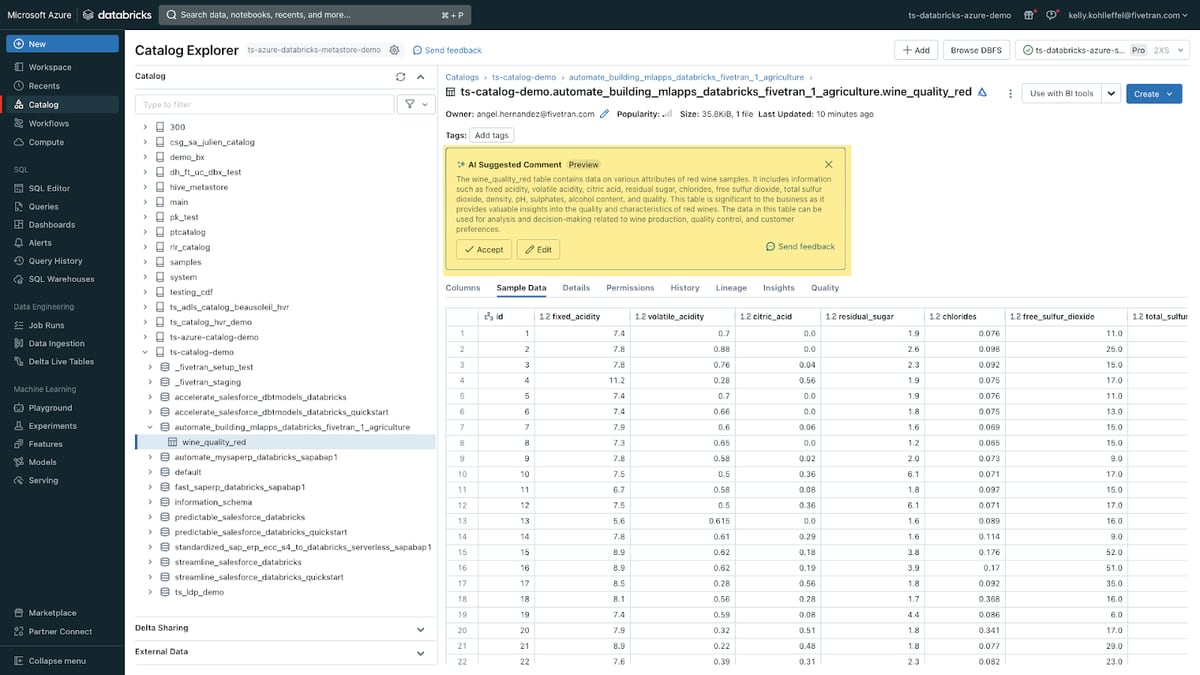Accept the AI suggested comment
The width and height of the screenshot is (1200, 675).
484,249
